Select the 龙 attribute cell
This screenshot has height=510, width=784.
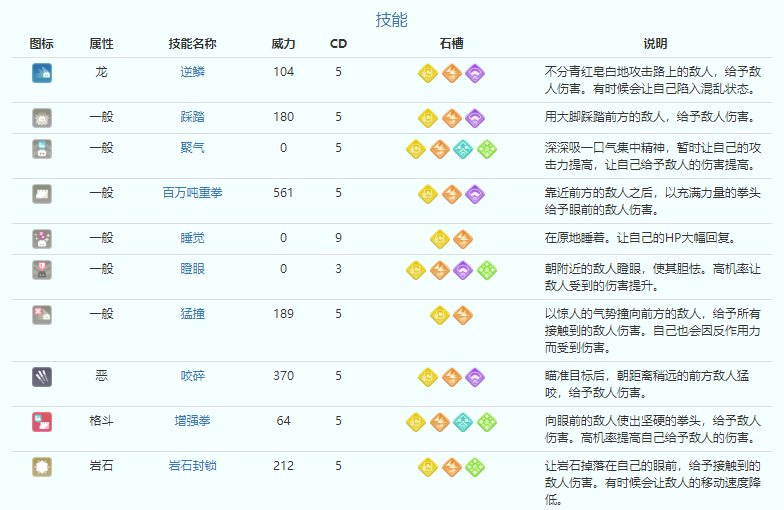click(x=102, y=72)
